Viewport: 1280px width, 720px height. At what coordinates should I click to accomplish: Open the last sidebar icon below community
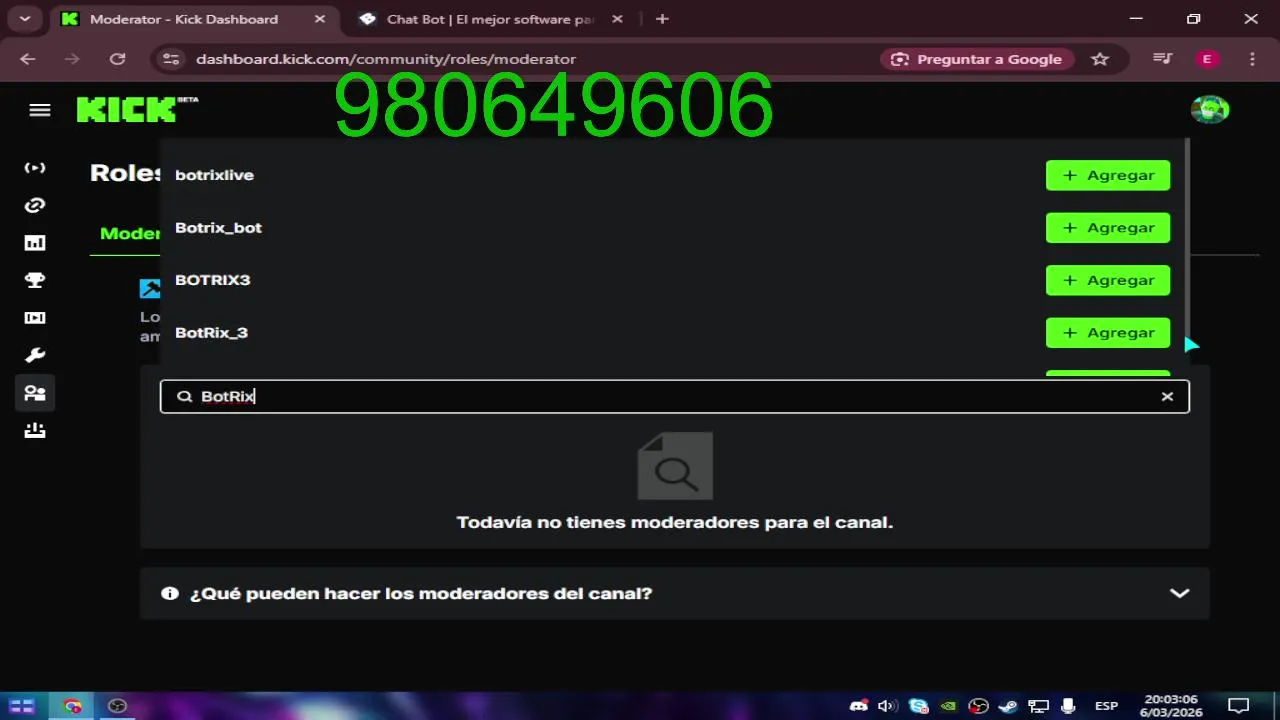coord(35,431)
